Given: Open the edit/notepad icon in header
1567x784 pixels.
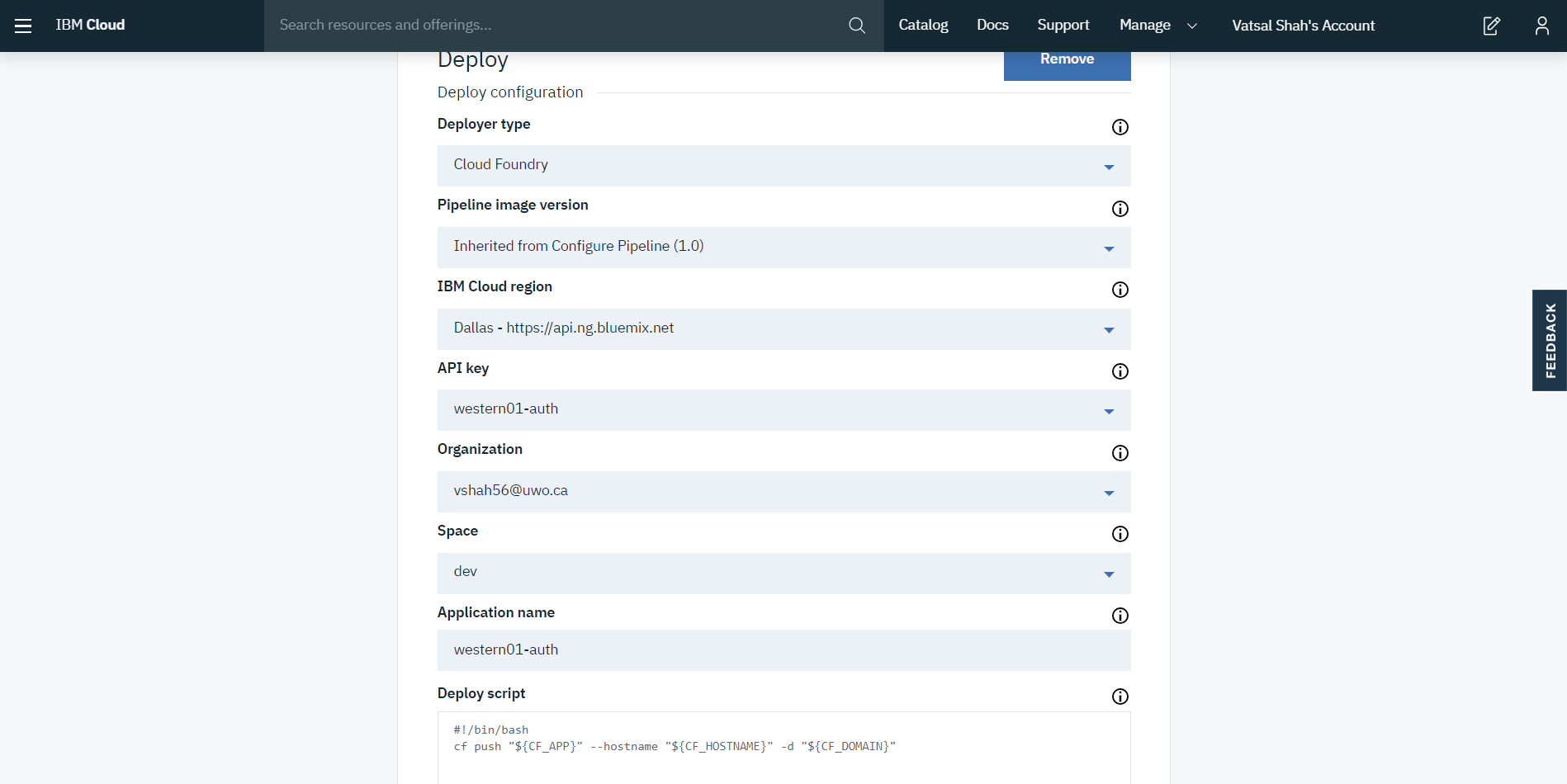Looking at the screenshot, I should 1491,26.
